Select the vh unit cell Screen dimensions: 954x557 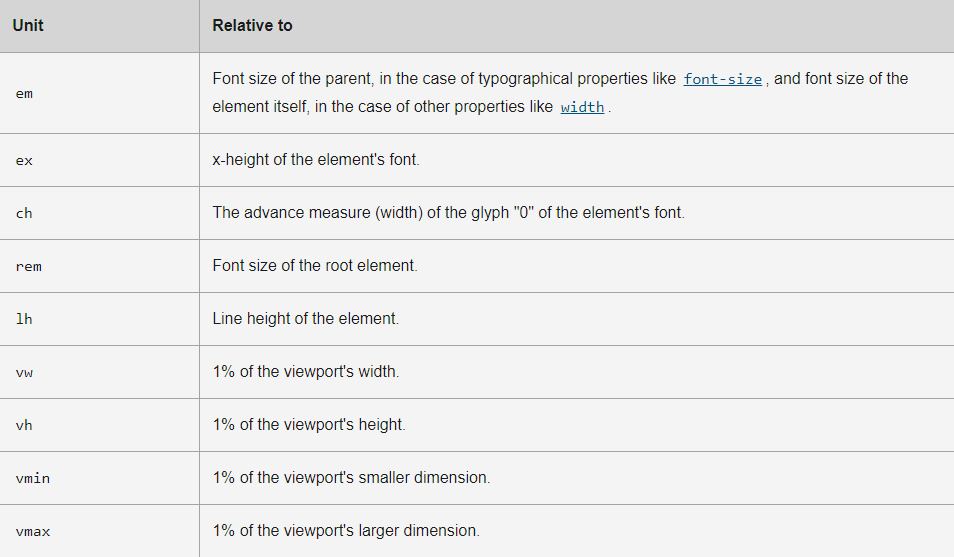pos(99,425)
